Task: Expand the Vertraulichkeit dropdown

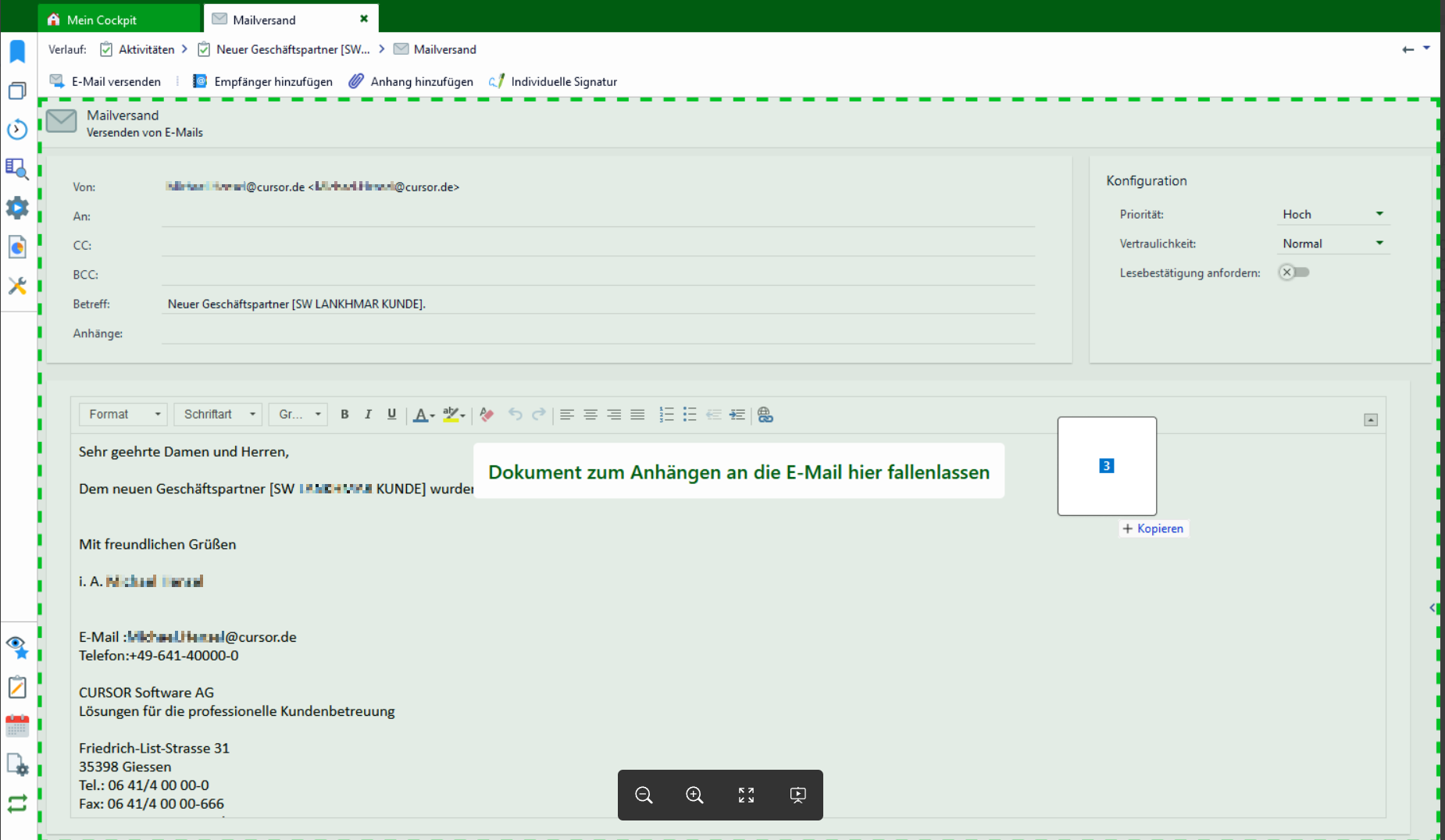Action: click(x=1333, y=244)
